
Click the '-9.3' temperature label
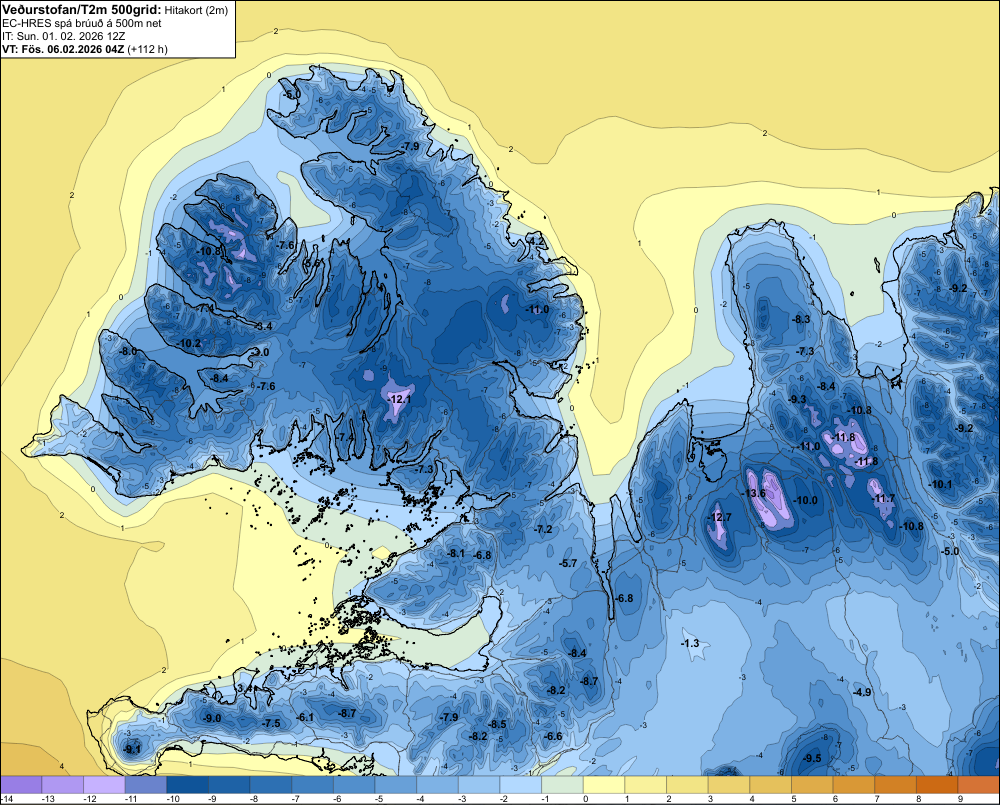click(x=798, y=399)
